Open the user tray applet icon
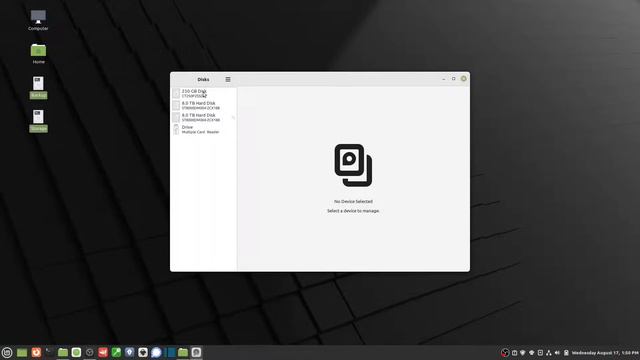 [x=566, y=353]
